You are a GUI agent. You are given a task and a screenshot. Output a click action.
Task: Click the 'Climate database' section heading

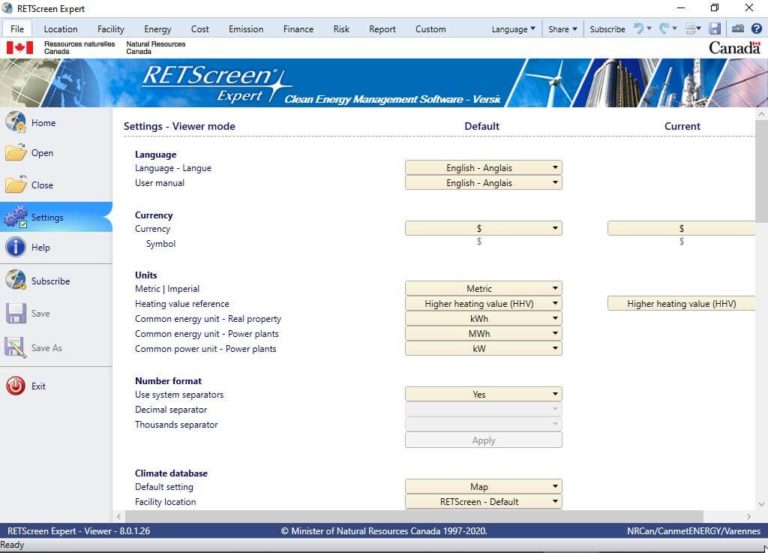click(x=171, y=473)
